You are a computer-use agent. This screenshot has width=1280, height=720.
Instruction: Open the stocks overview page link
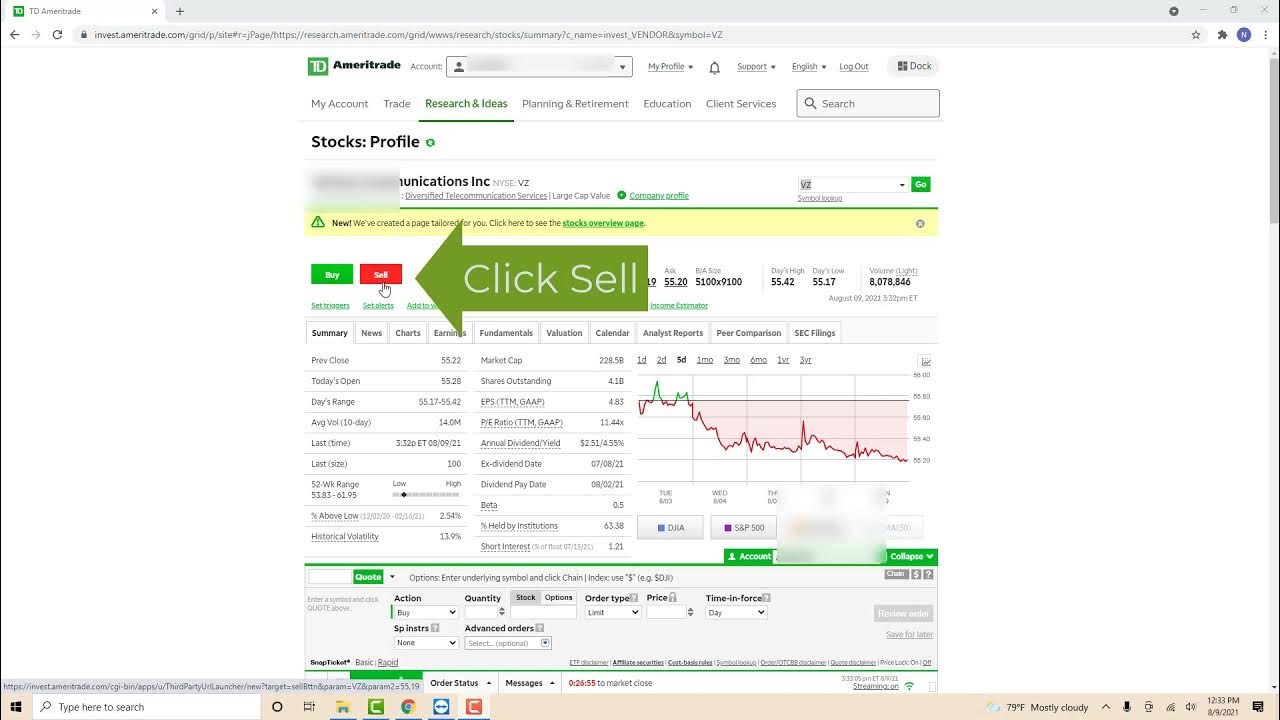click(x=603, y=224)
